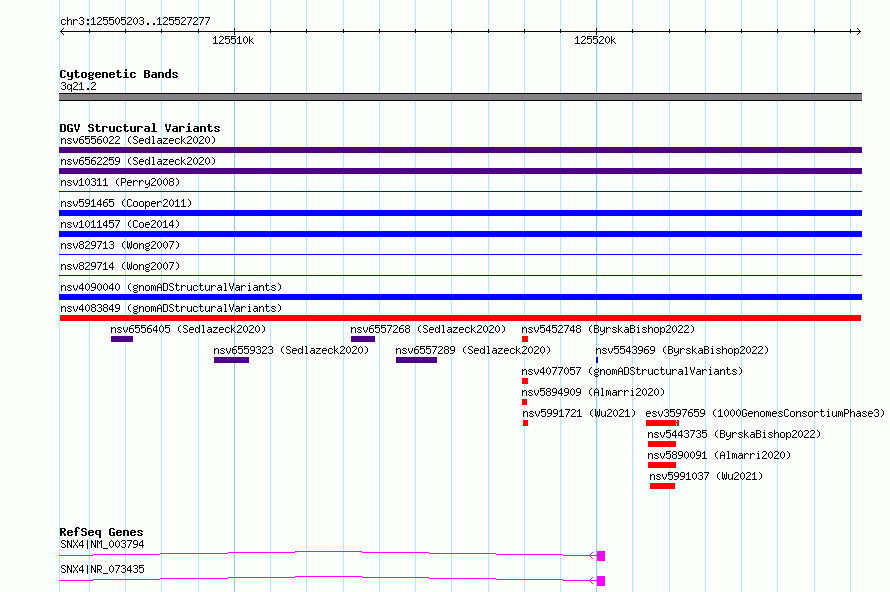Click nsv829714 (Wong2007) variant label

pyautogui.click(x=120, y=266)
